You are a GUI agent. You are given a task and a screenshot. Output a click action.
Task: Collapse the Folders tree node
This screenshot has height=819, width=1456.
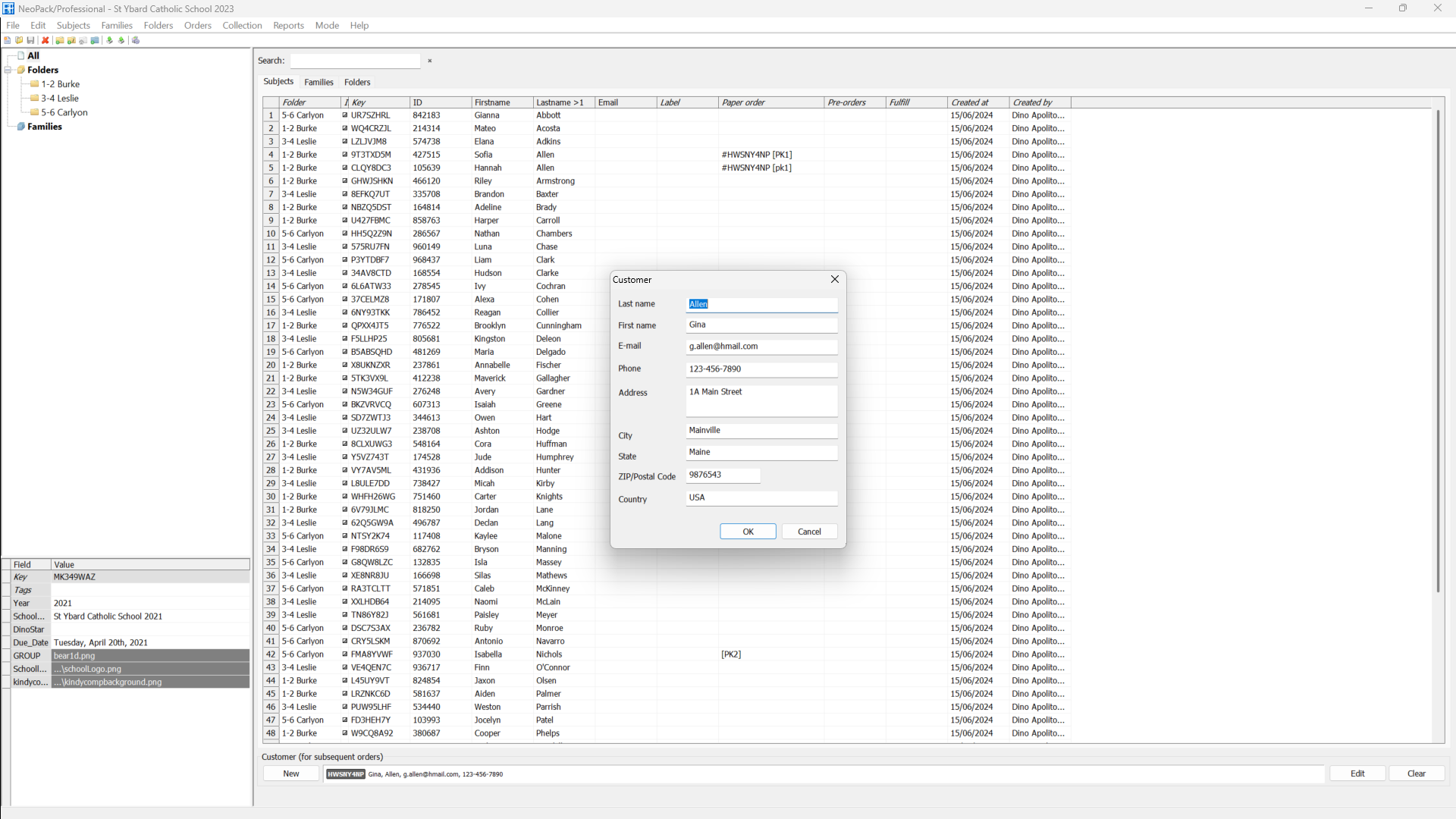click(x=8, y=70)
